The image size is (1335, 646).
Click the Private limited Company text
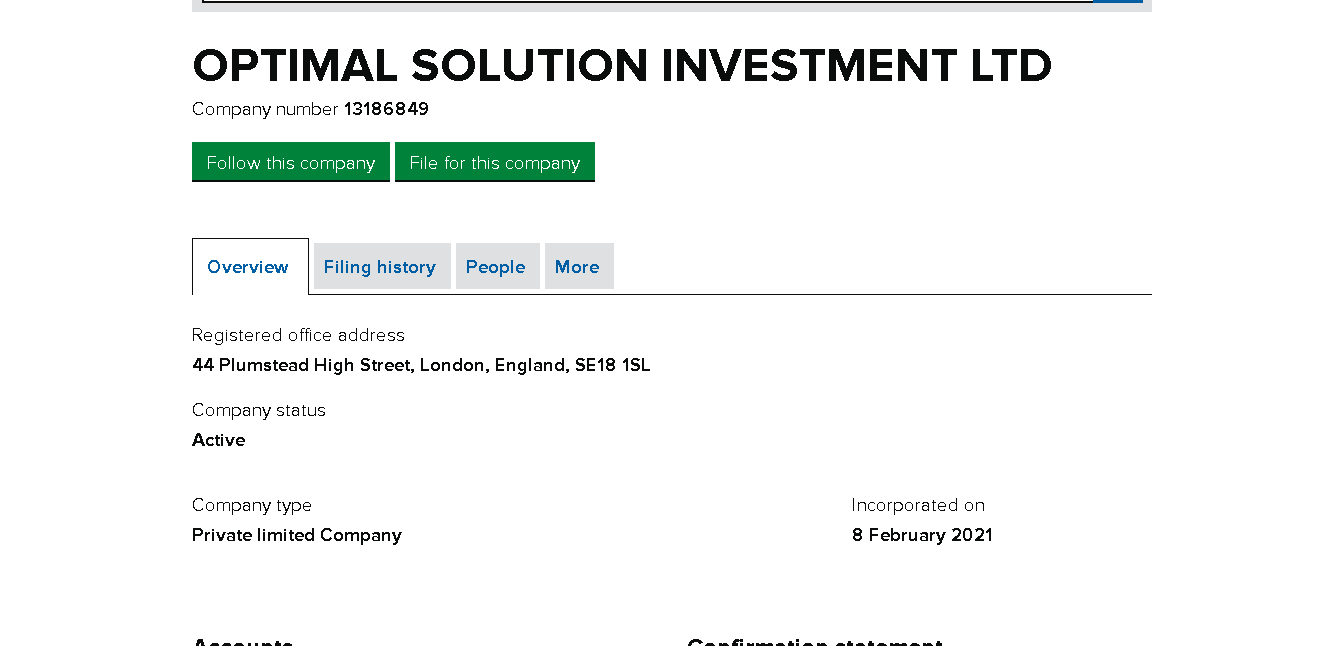(297, 535)
